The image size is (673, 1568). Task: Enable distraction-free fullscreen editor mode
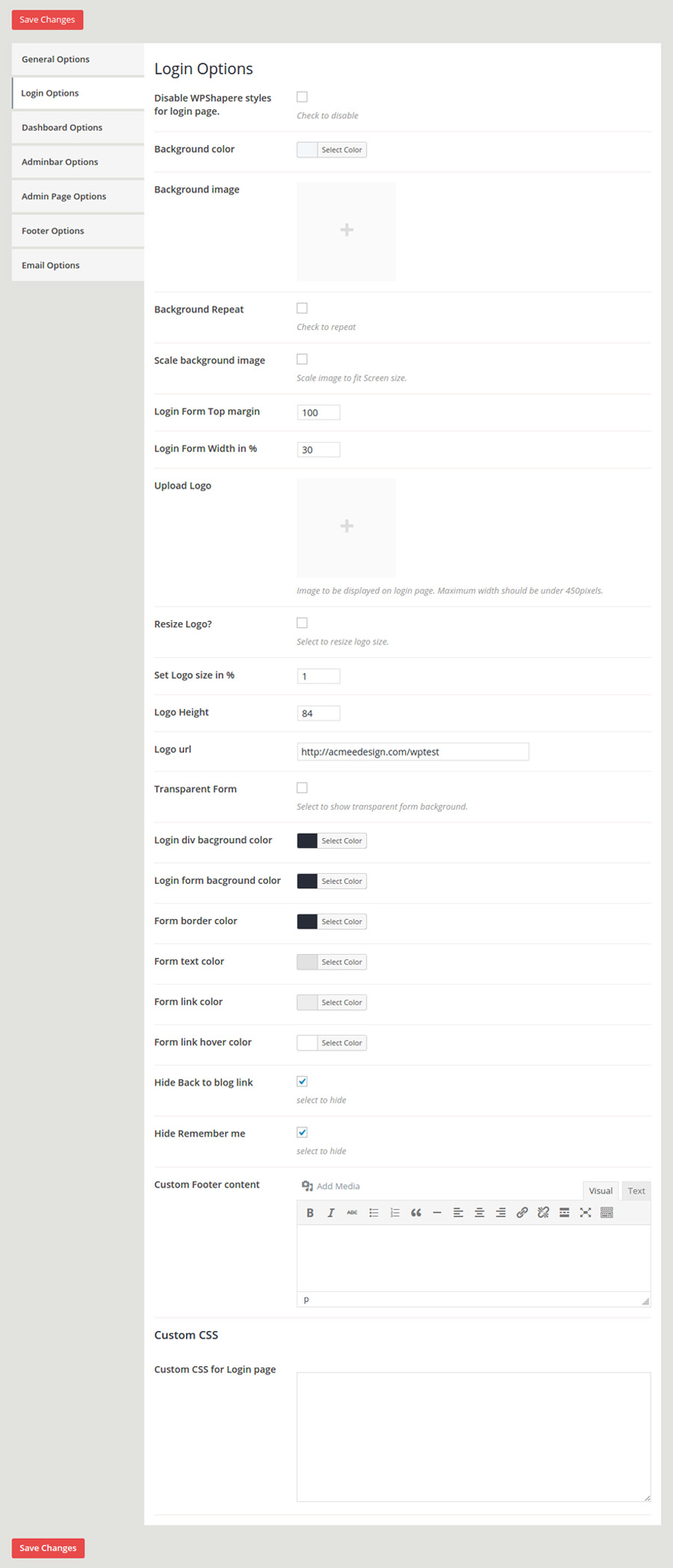click(586, 1213)
